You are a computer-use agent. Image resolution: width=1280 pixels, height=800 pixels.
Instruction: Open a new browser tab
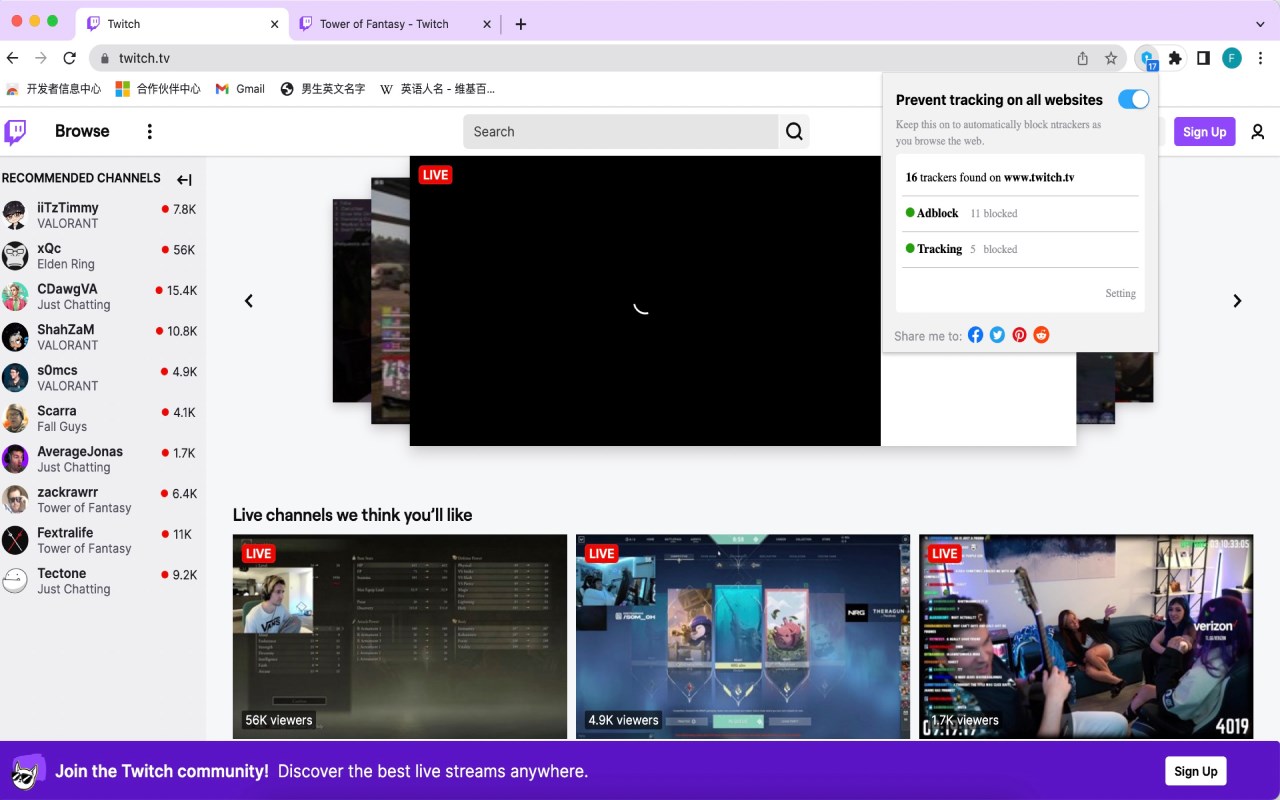click(520, 24)
